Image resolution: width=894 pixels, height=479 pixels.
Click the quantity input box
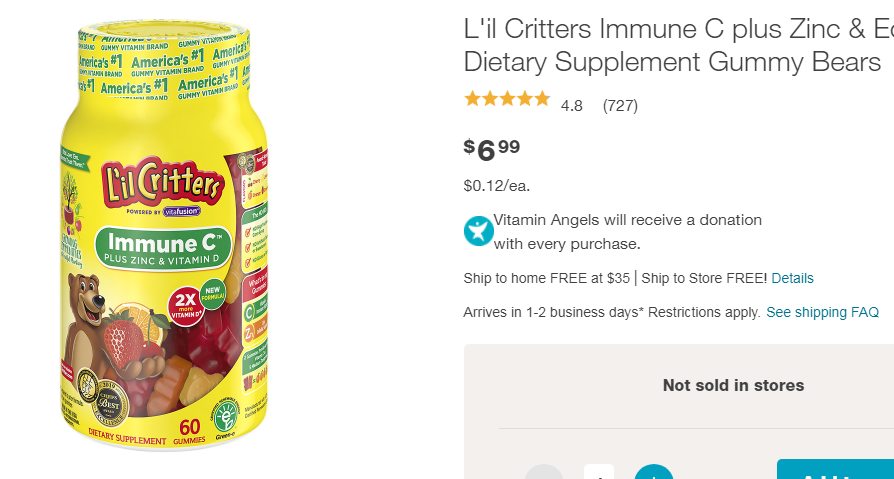tap(599, 472)
